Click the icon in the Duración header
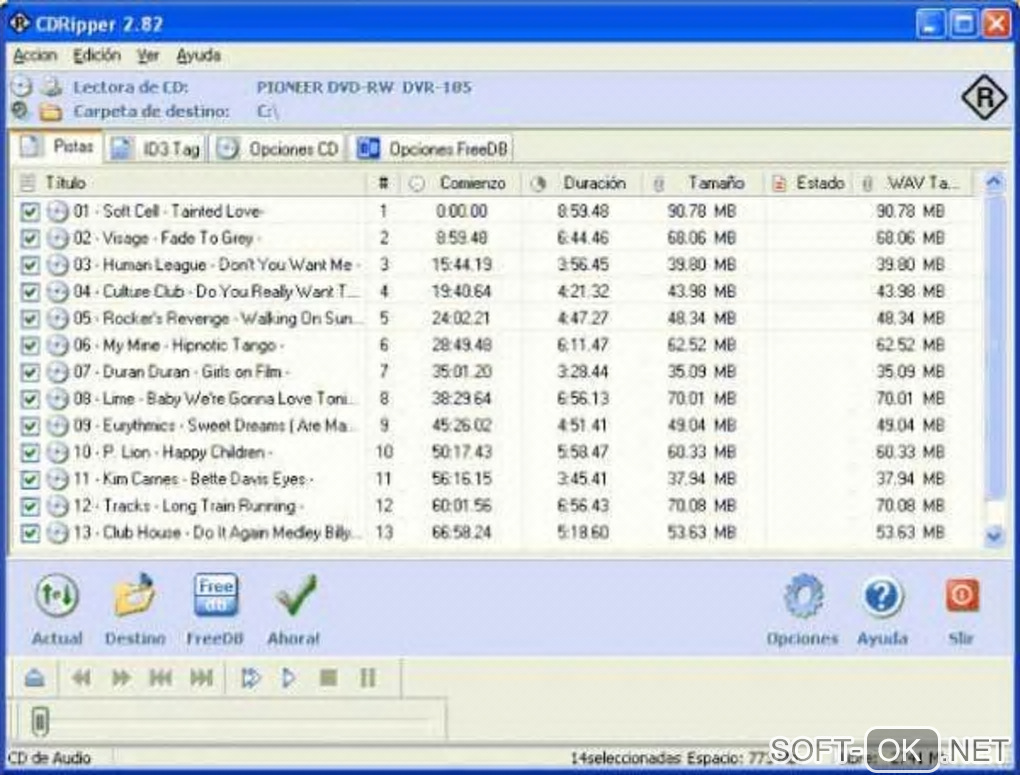1020x775 pixels. pyautogui.click(x=538, y=184)
